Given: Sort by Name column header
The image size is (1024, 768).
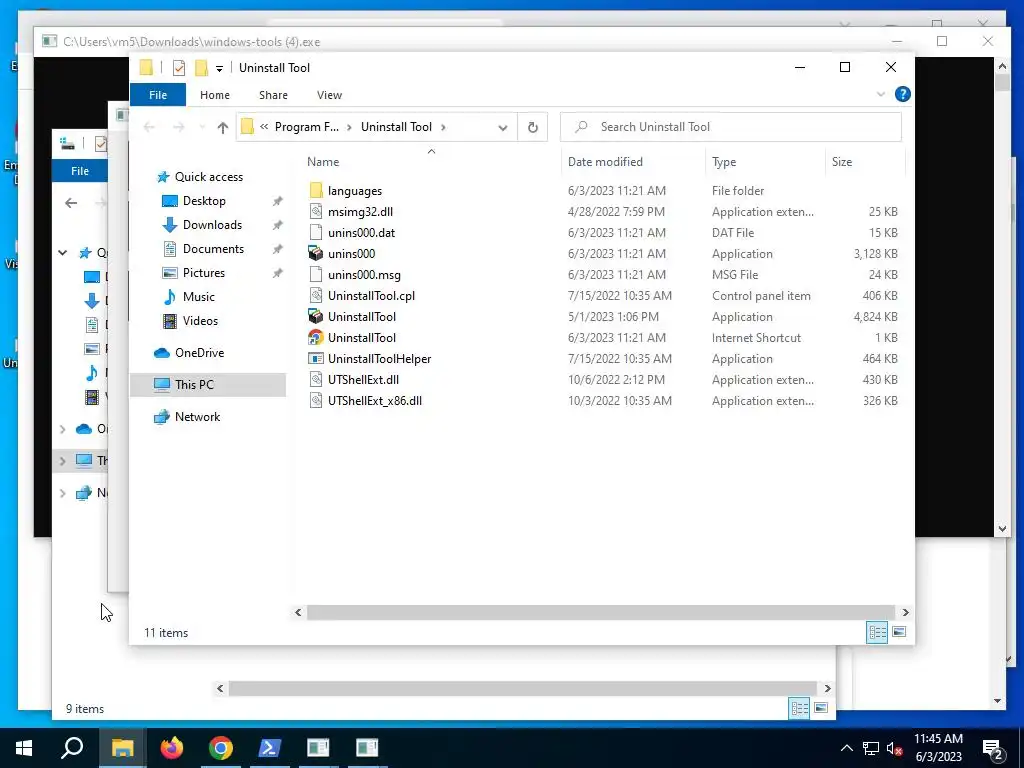Looking at the screenshot, I should (323, 162).
